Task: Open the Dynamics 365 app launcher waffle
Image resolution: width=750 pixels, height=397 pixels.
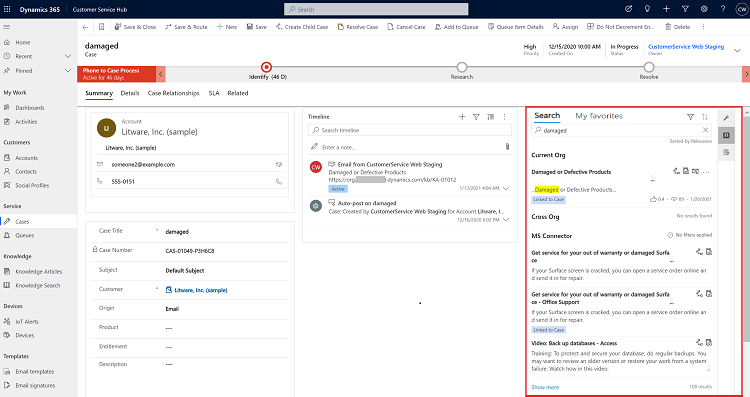Action: 7,9
